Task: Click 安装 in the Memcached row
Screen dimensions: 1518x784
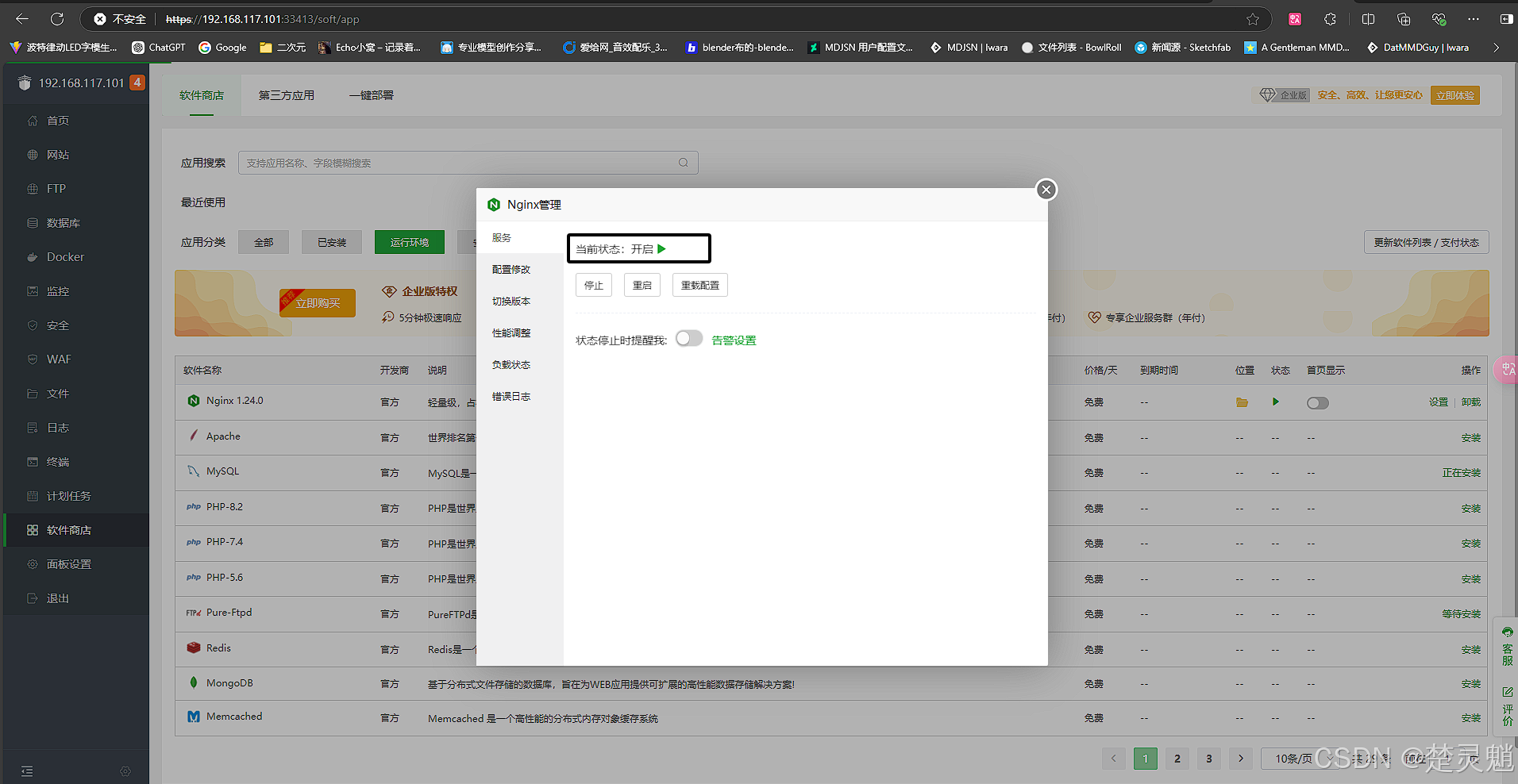Action: coord(1471,718)
